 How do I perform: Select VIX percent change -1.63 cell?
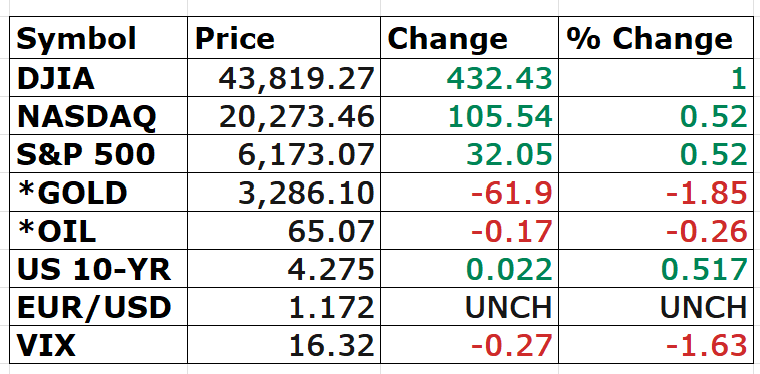point(656,344)
